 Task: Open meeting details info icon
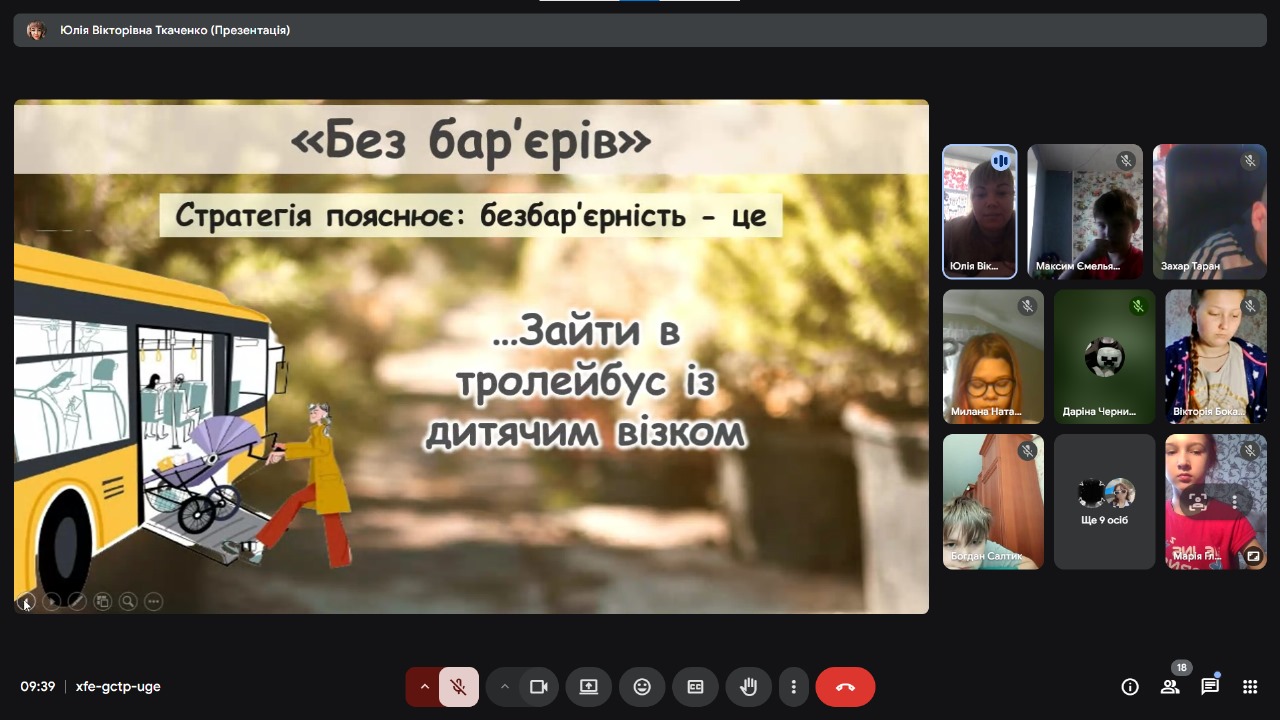point(1130,687)
